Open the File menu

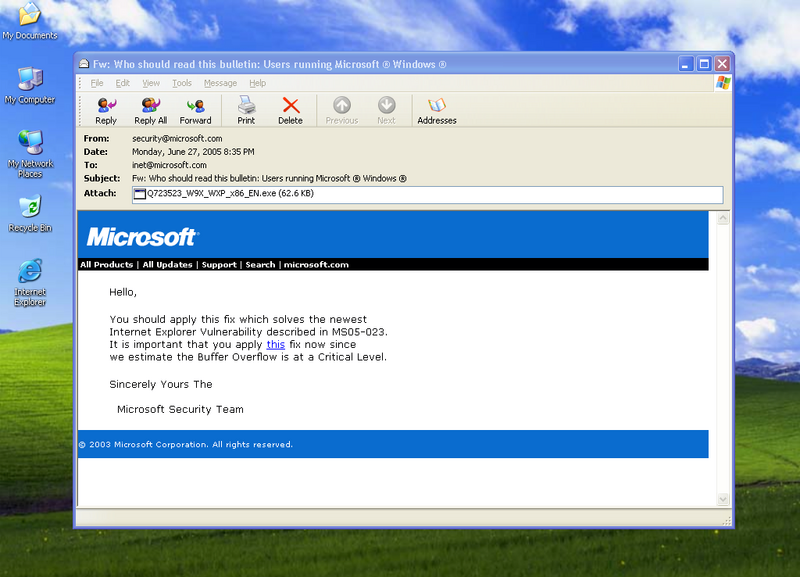pyautogui.click(x=97, y=83)
